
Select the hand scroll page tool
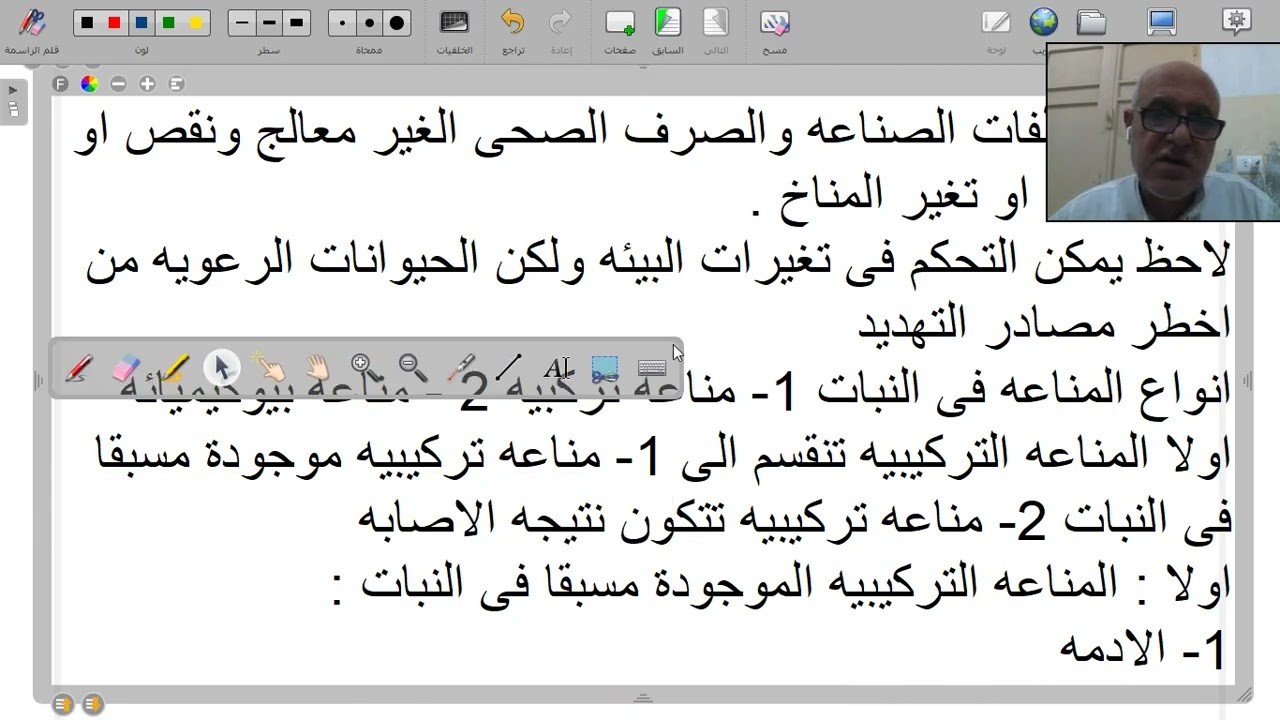click(x=317, y=369)
